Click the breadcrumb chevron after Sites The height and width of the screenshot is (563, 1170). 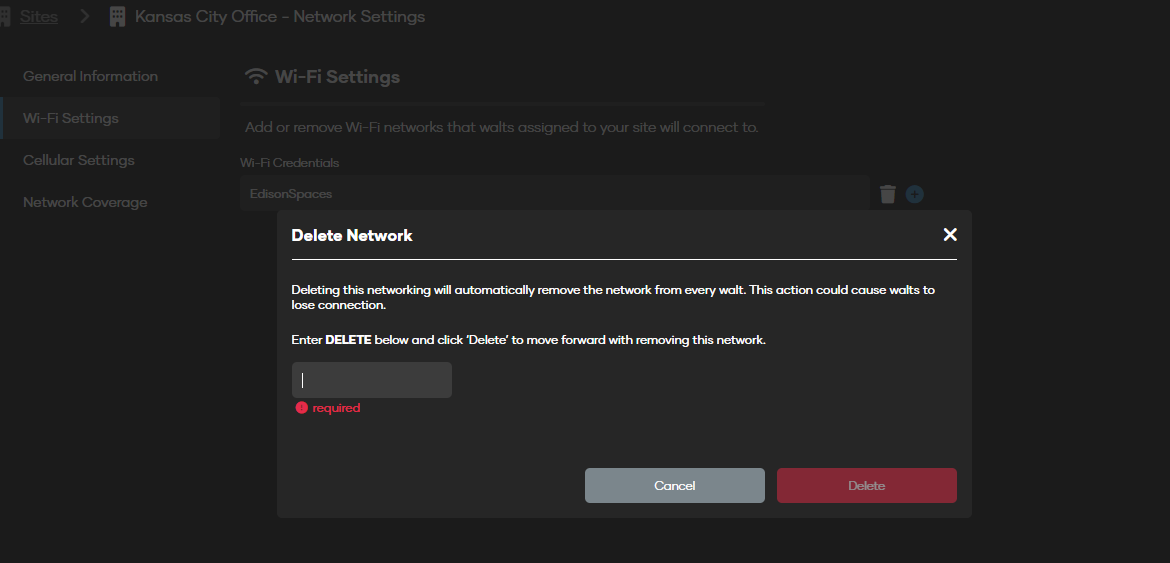tap(84, 16)
